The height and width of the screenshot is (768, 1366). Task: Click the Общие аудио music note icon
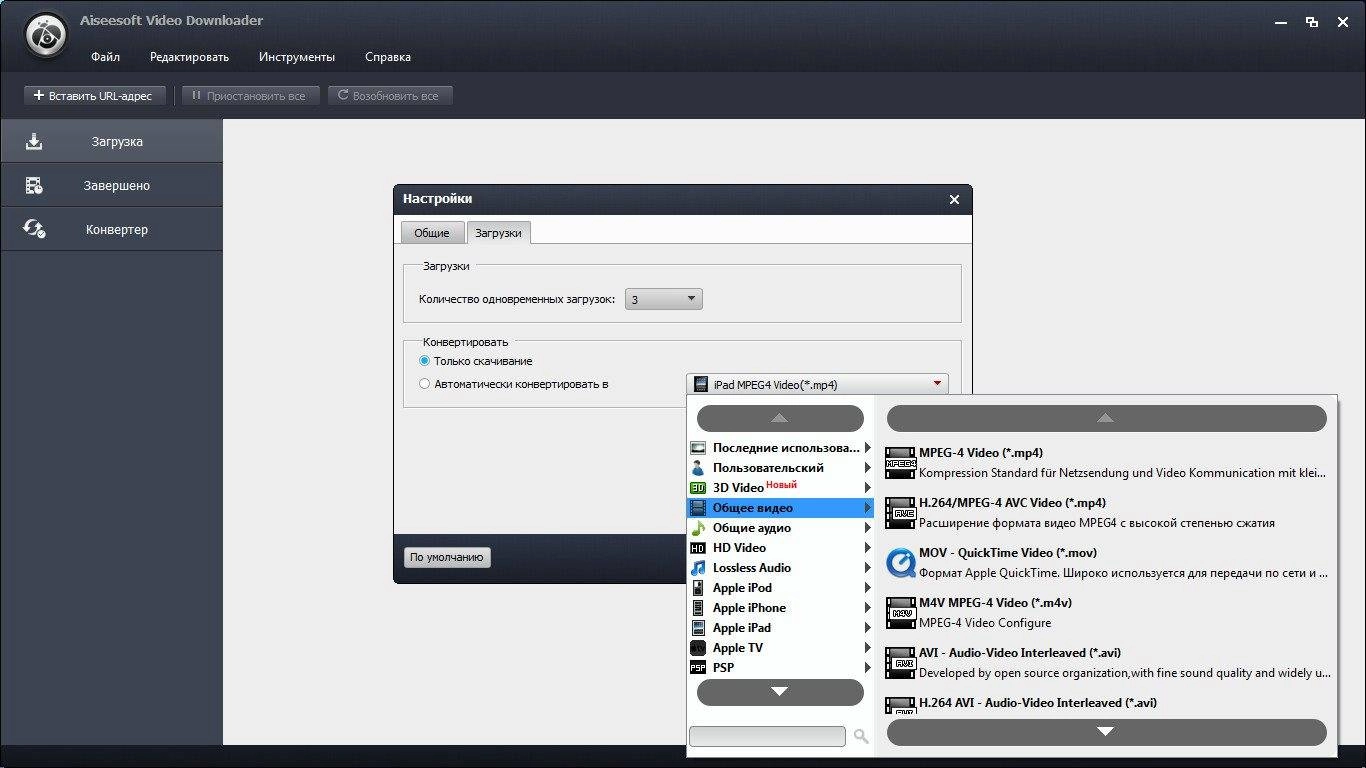pos(698,528)
